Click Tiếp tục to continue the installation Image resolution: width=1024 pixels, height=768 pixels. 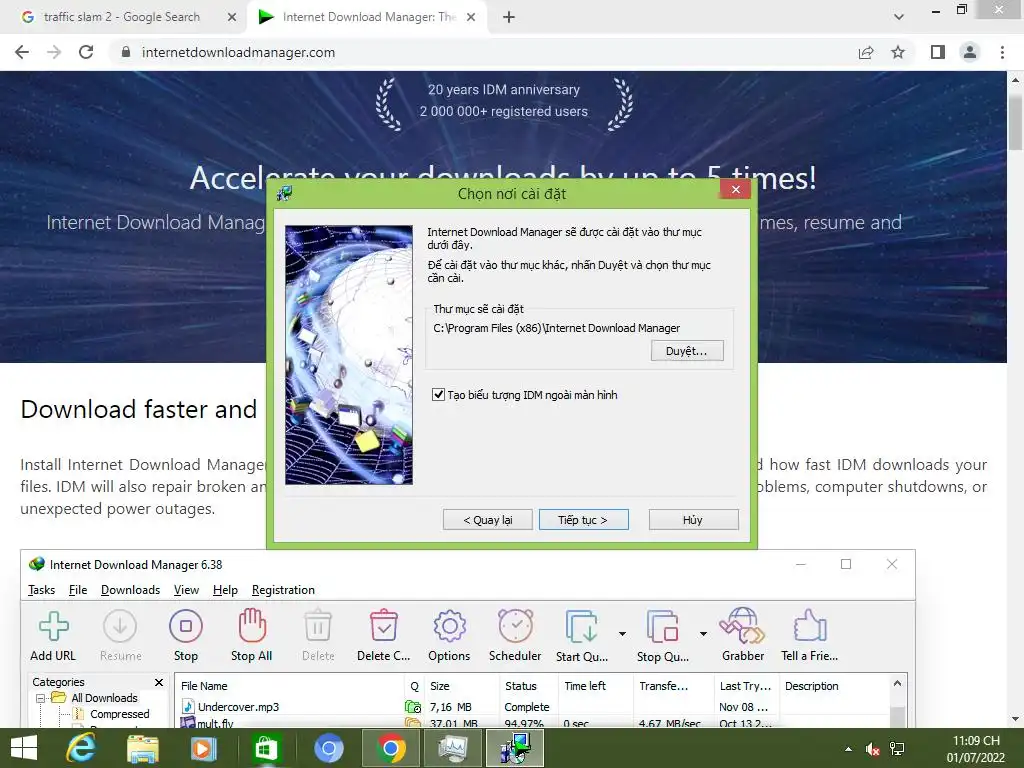coord(583,520)
